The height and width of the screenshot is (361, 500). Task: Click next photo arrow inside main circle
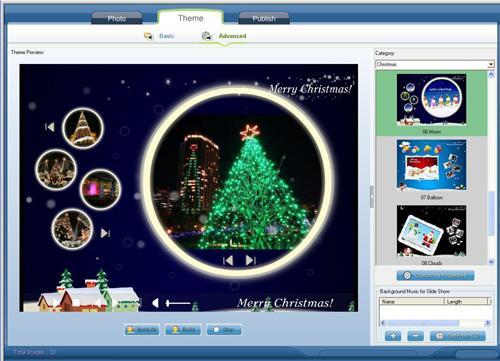coord(250,260)
